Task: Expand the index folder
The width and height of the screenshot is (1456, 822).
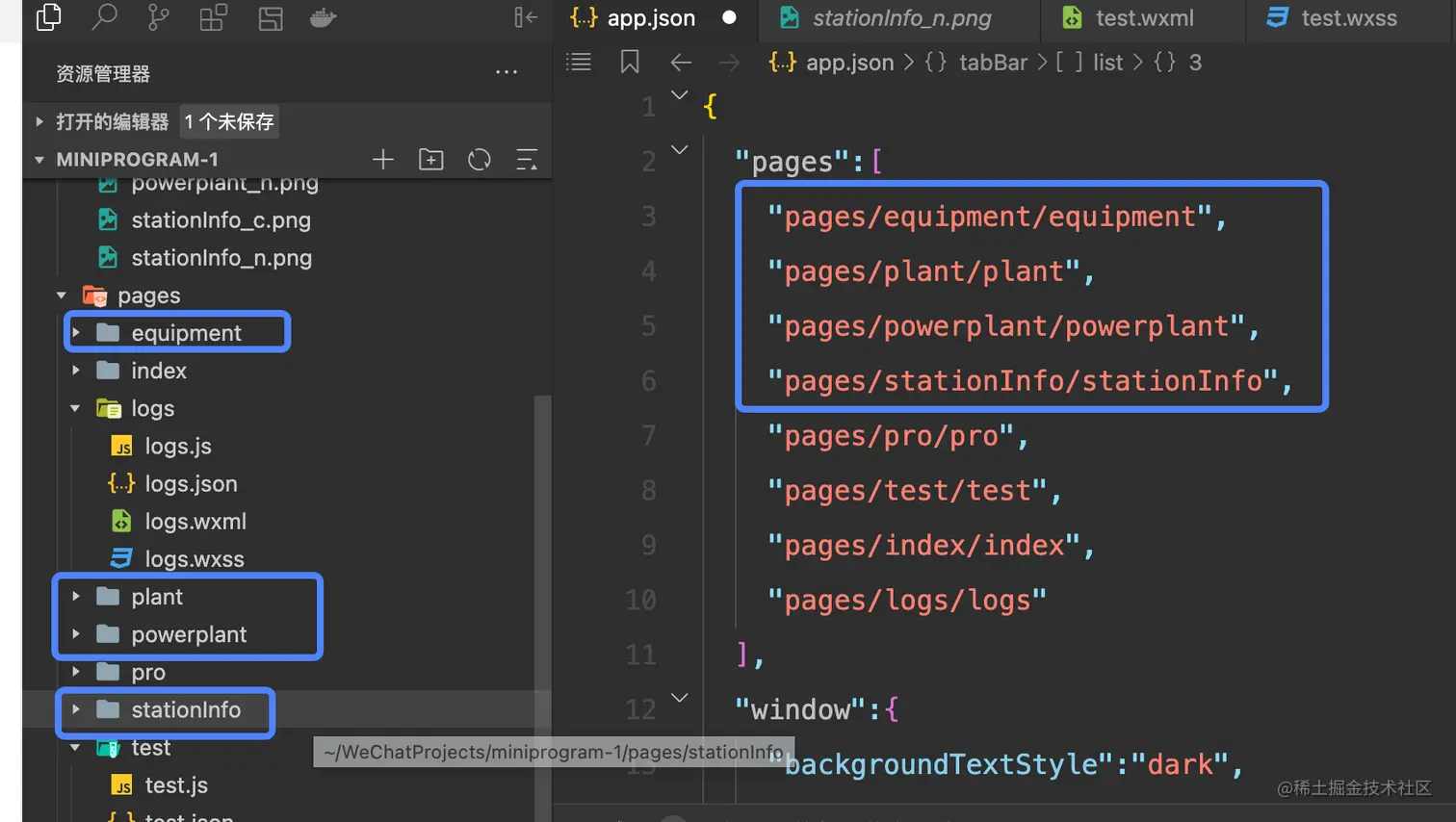Action: (x=76, y=371)
